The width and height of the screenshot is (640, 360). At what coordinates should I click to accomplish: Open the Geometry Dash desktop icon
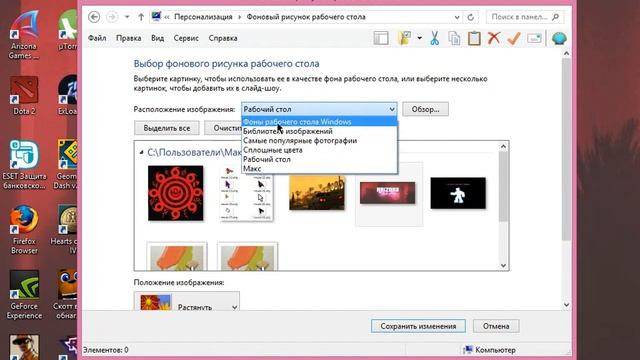pyautogui.click(x=67, y=164)
